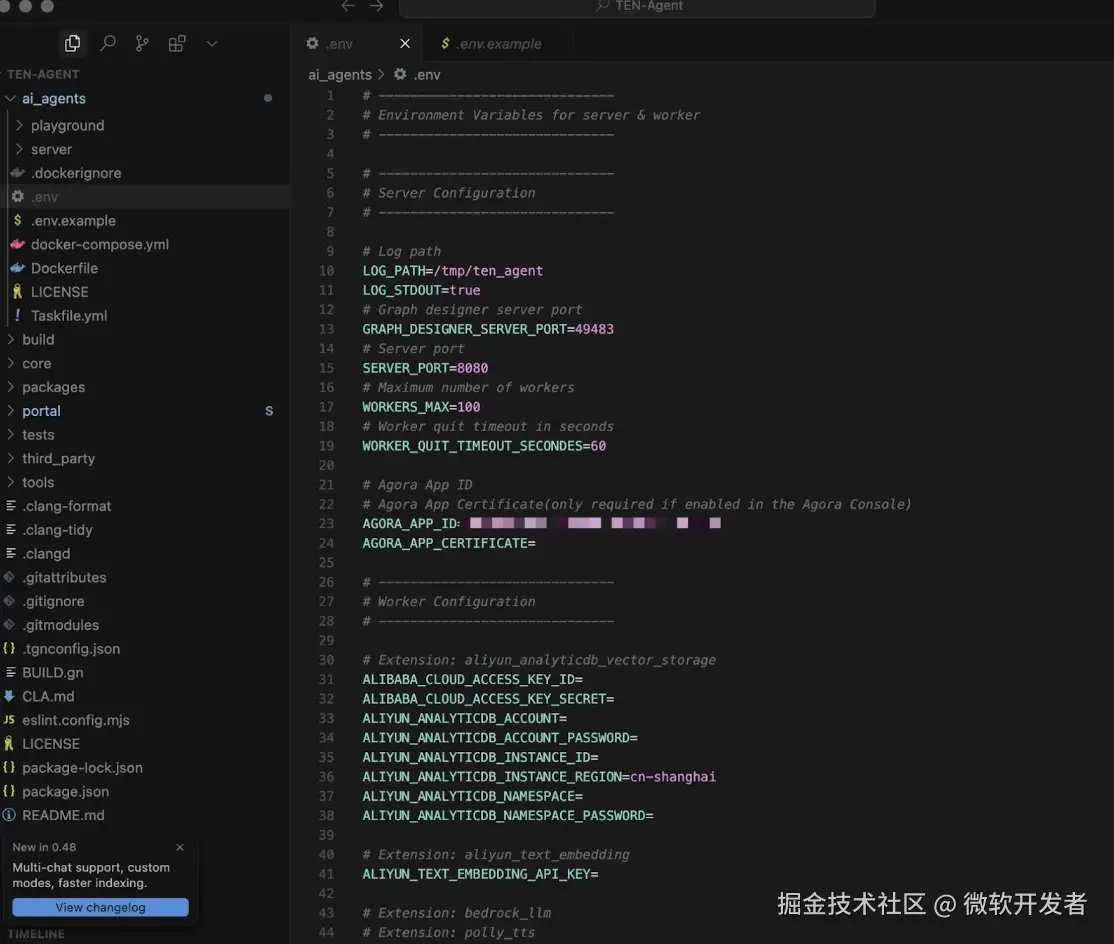Viewport: 1114px width, 944px height.
Task: Open the root LICENSE file below eslint.config.mjs
Action: click(x=144, y=744)
